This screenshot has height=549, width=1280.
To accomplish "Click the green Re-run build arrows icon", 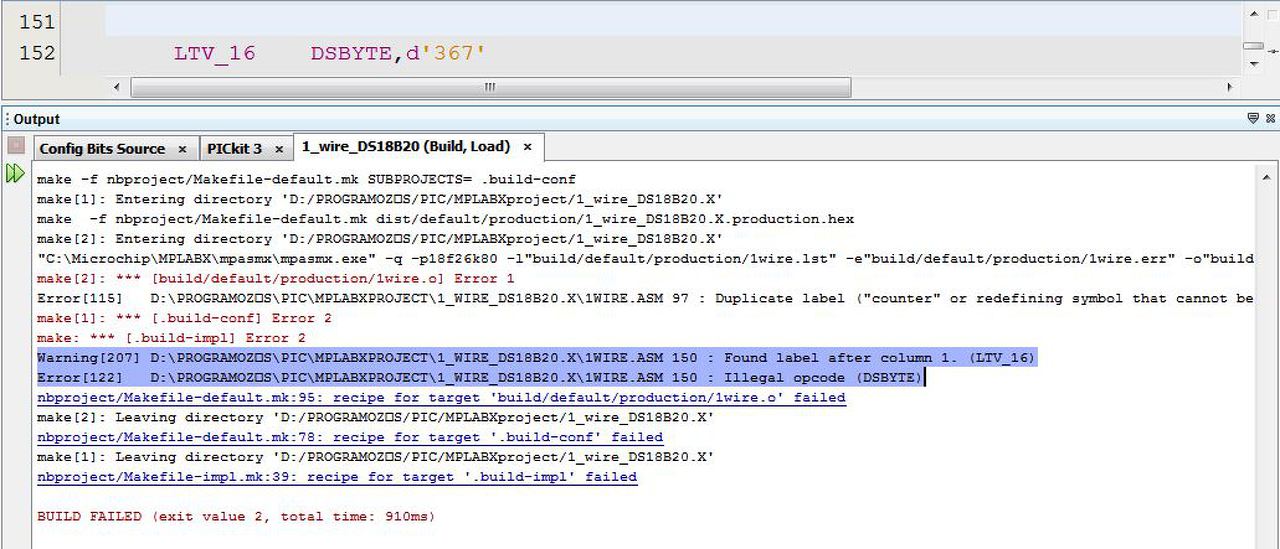I will (x=15, y=174).
